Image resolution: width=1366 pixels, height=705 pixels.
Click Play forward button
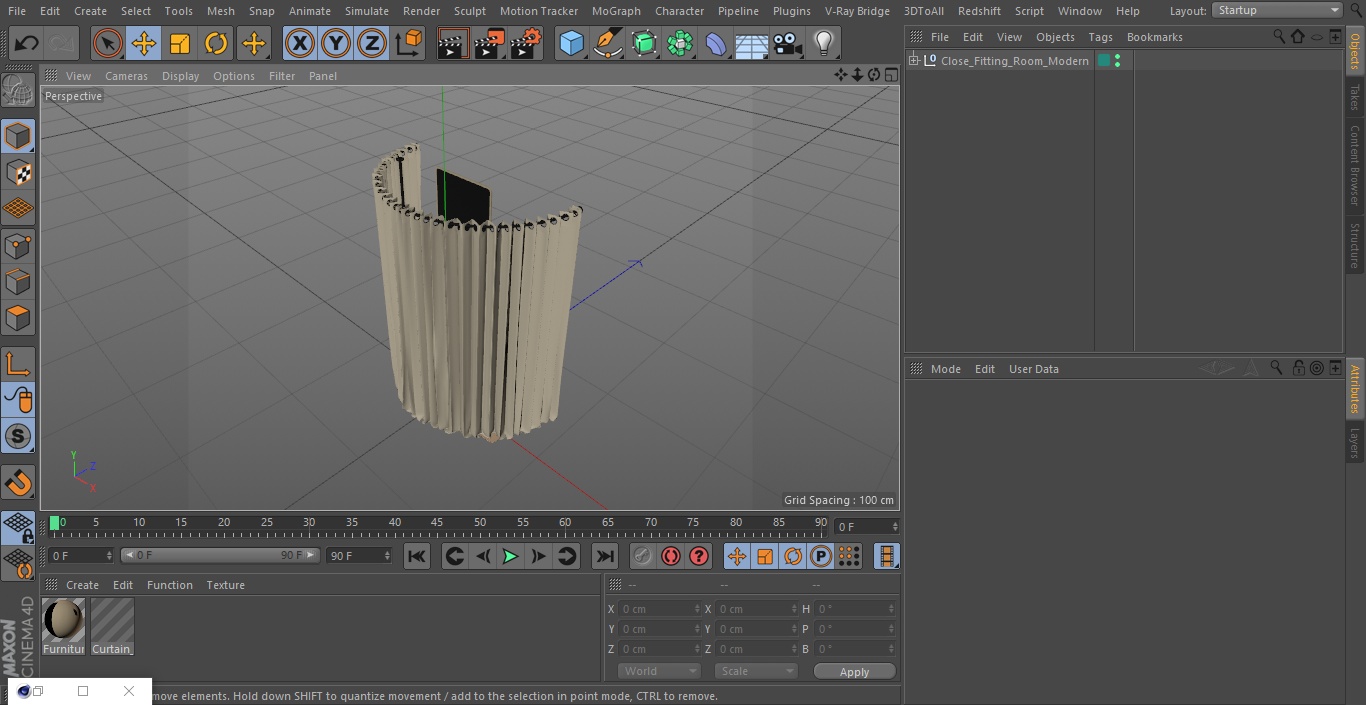[510, 556]
